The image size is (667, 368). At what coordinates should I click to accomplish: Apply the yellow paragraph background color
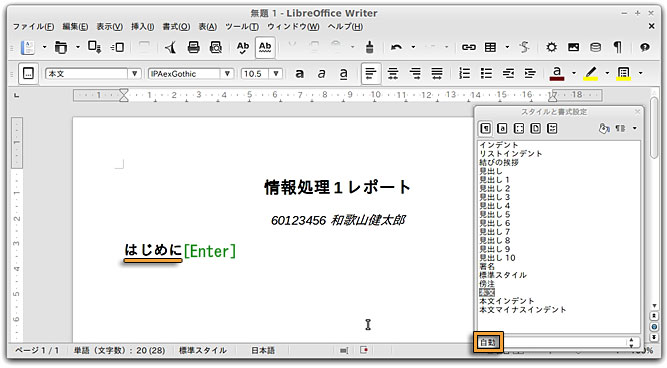(624, 74)
